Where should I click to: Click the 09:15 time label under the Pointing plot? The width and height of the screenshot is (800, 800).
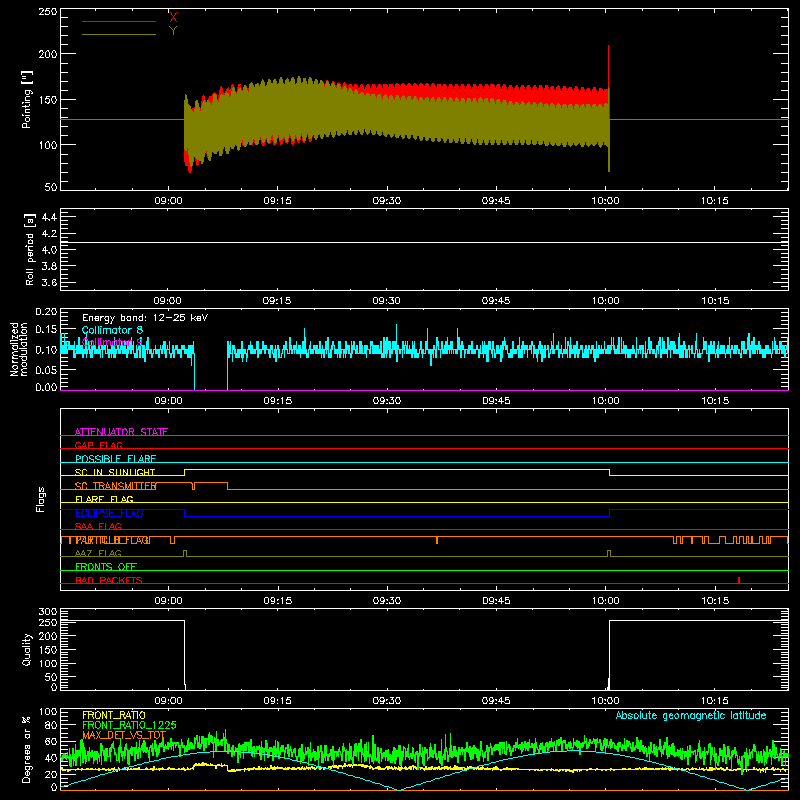click(278, 201)
